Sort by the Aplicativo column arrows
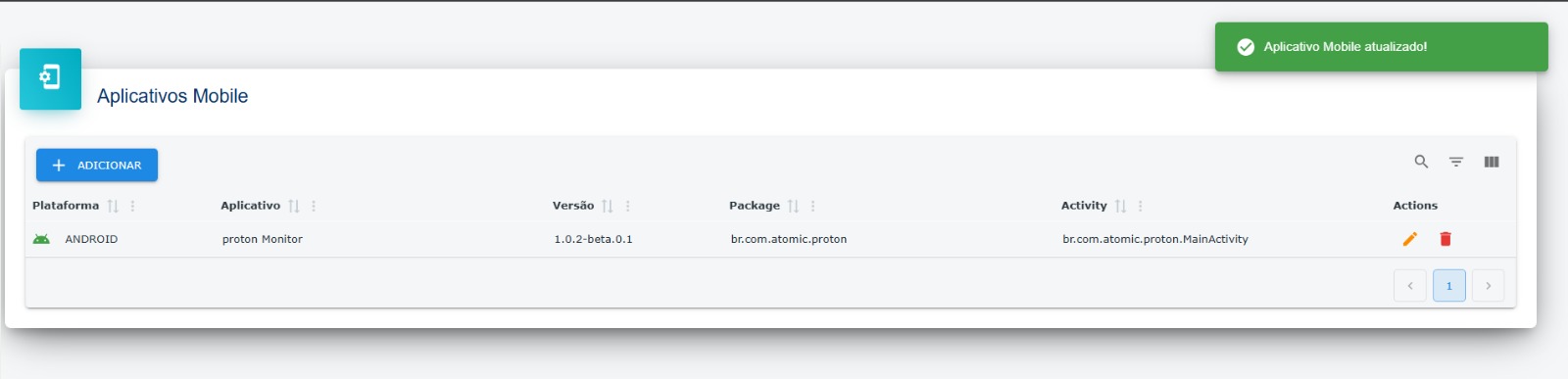This screenshot has height=379, width=1568. pyautogui.click(x=294, y=206)
